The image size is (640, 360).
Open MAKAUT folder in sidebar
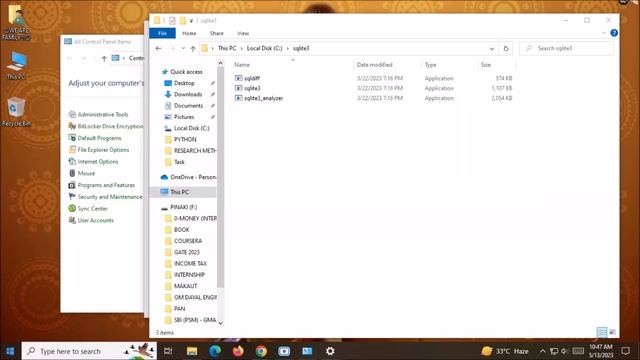pyautogui.click(x=185, y=286)
